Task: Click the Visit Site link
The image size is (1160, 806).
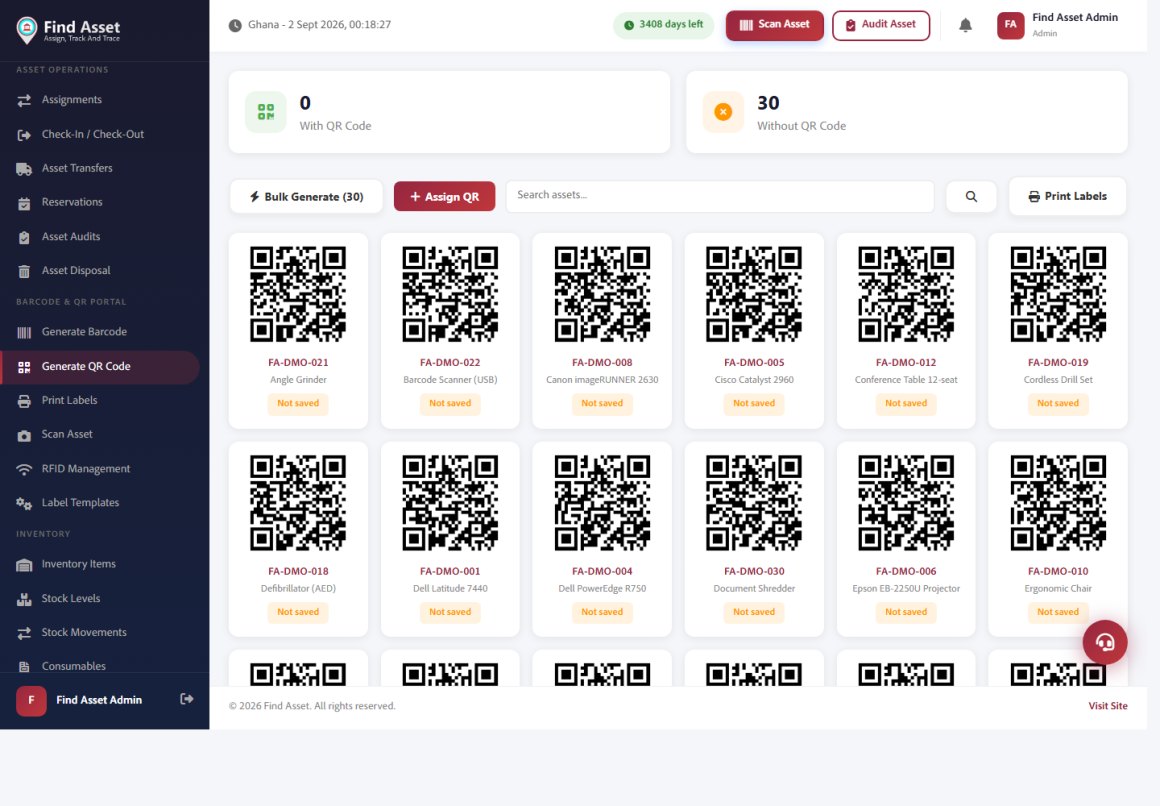Action: [x=1107, y=706]
